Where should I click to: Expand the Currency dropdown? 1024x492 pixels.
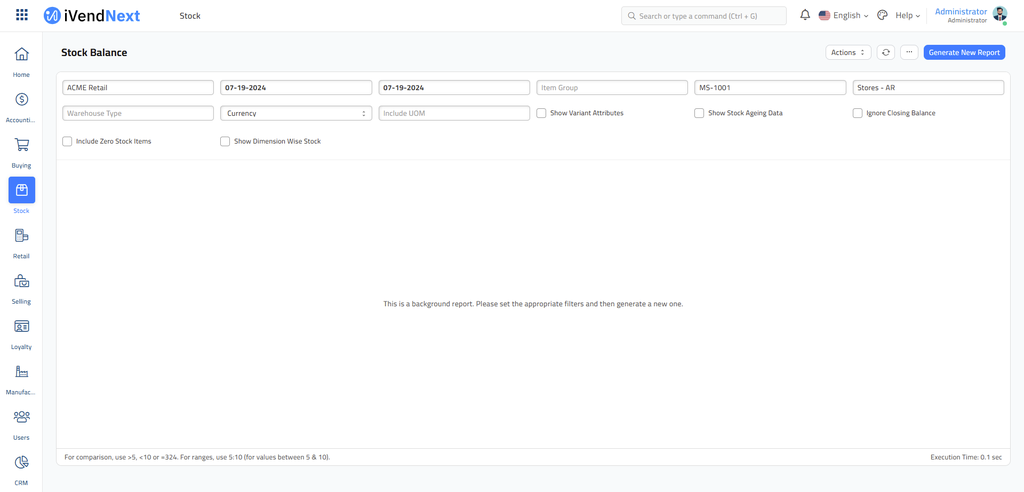pos(296,113)
